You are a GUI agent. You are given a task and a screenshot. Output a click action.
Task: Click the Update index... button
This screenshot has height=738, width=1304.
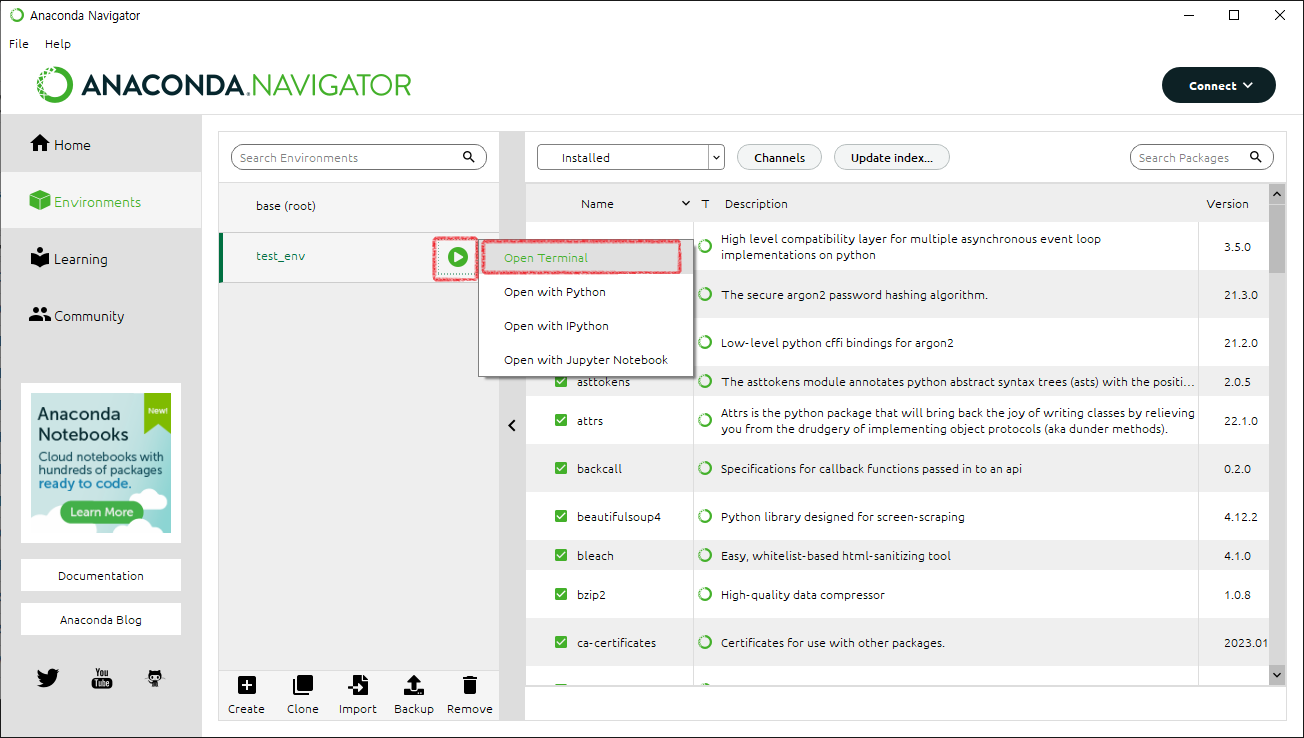[x=891, y=157]
